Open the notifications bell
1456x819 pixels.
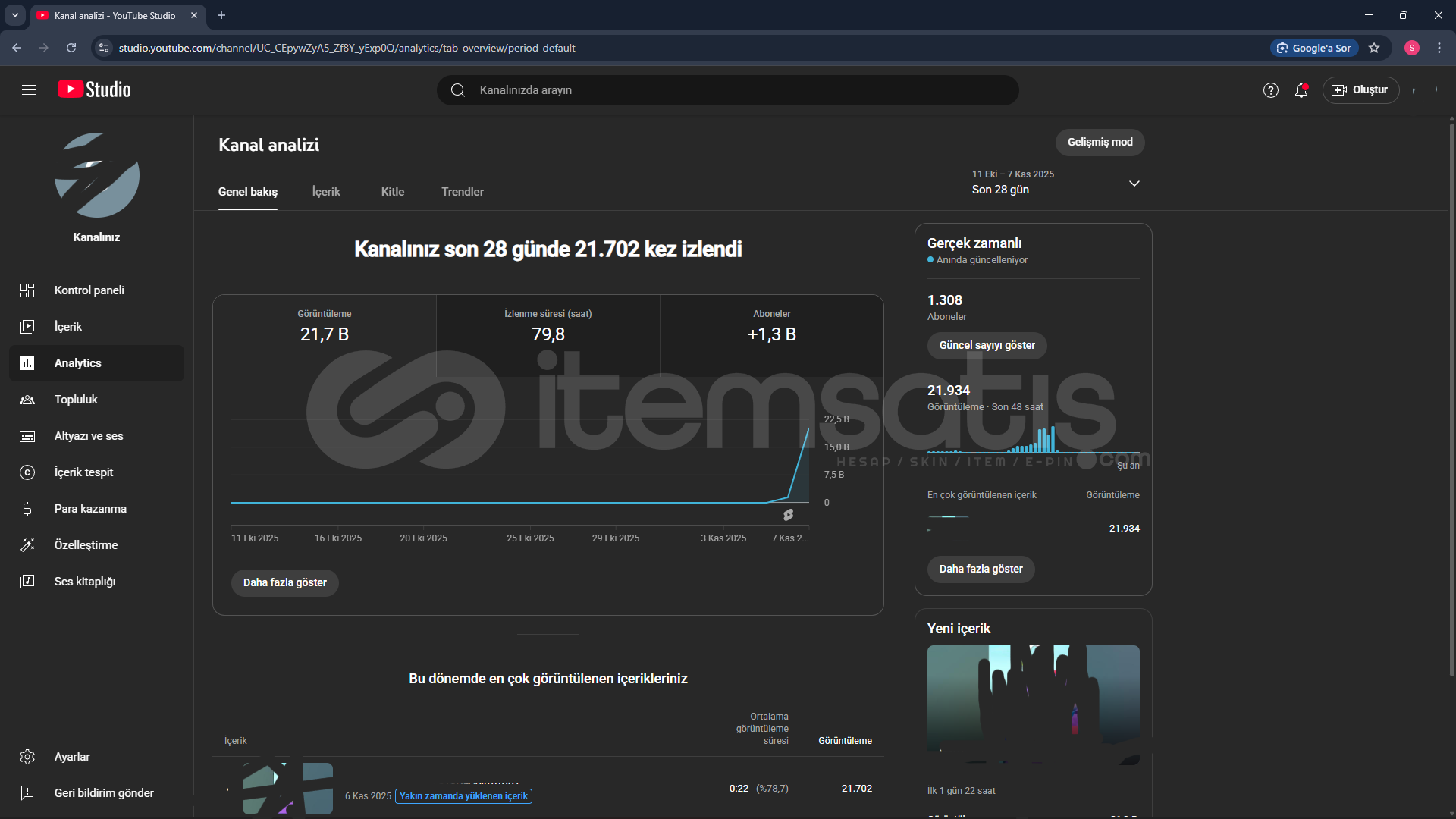click(1301, 90)
